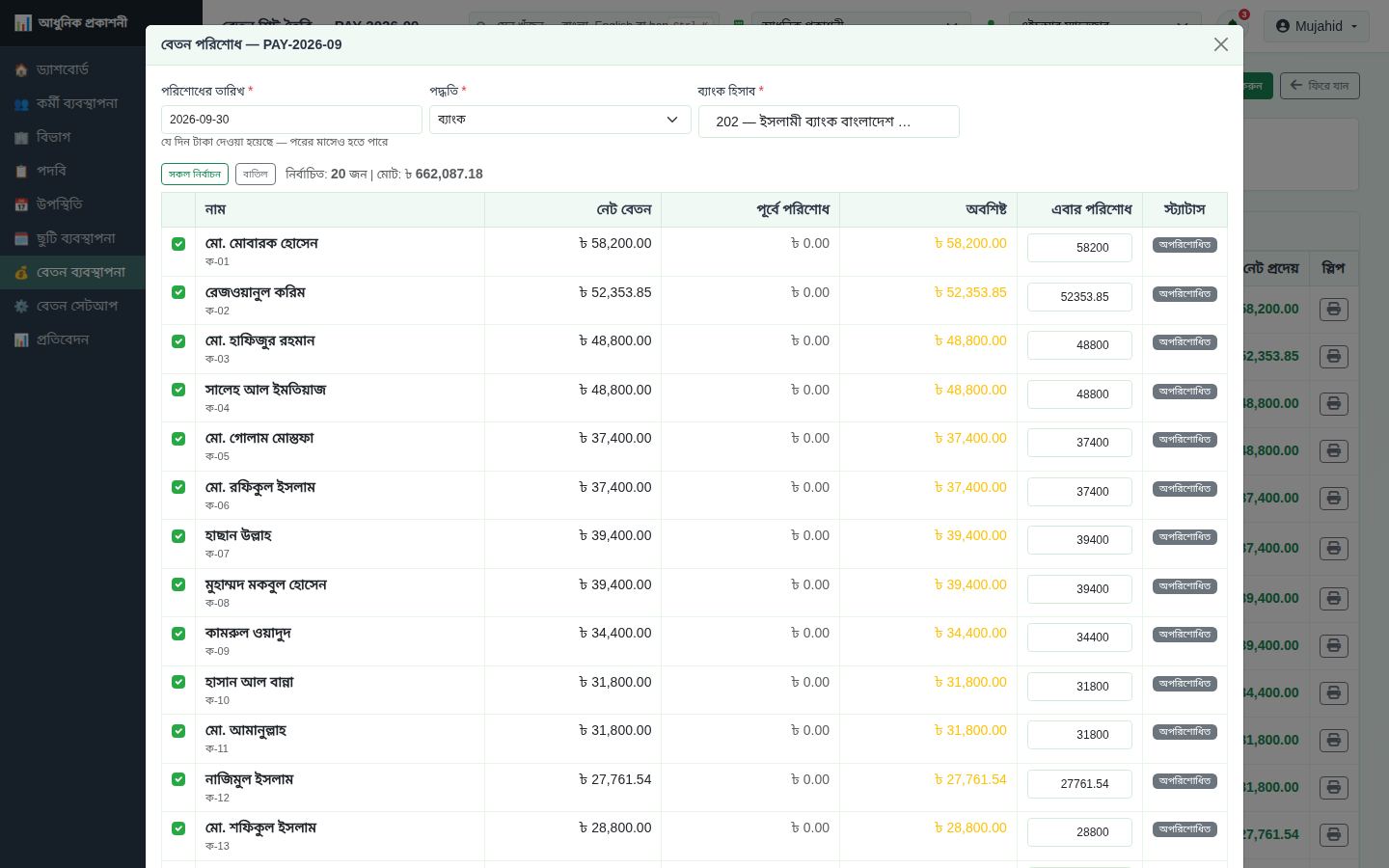This screenshot has width=1389, height=868.
Task: Print slip for background row ending 4,400.00
Action: (1334, 693)
